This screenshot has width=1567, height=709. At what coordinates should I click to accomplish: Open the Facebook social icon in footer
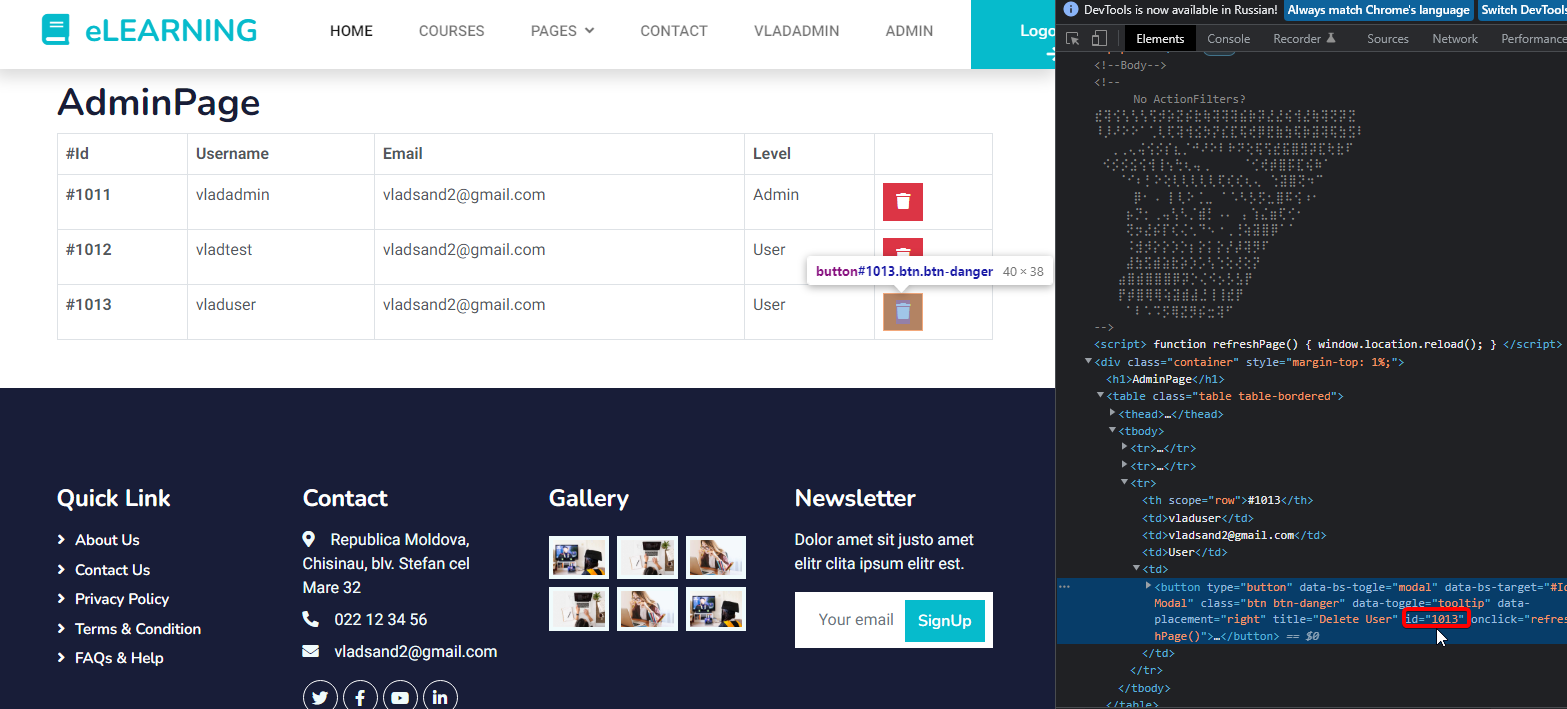click(360, 697)
